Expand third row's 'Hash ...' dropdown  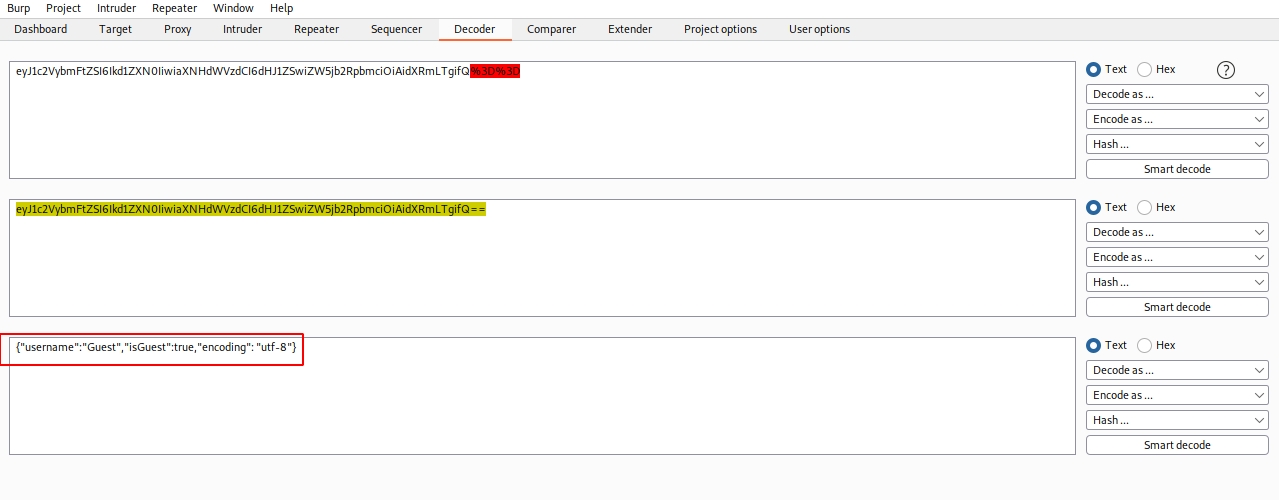point(1177,421)
